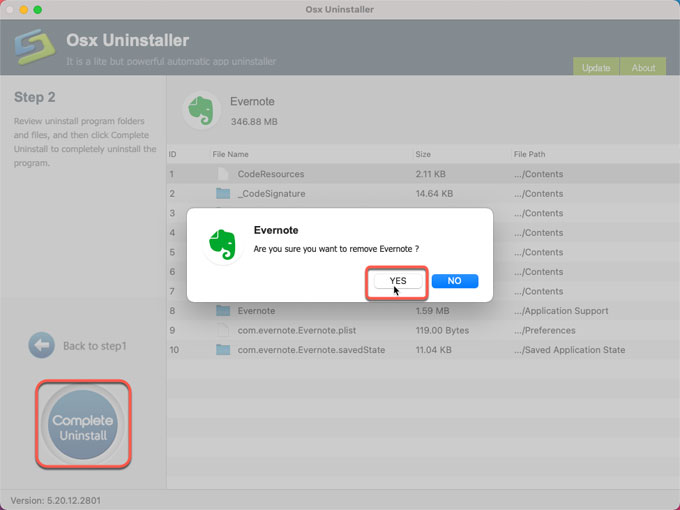Go back using the Back to step1 arrow icon
The image size is (680, 510).
click(42, 345)
